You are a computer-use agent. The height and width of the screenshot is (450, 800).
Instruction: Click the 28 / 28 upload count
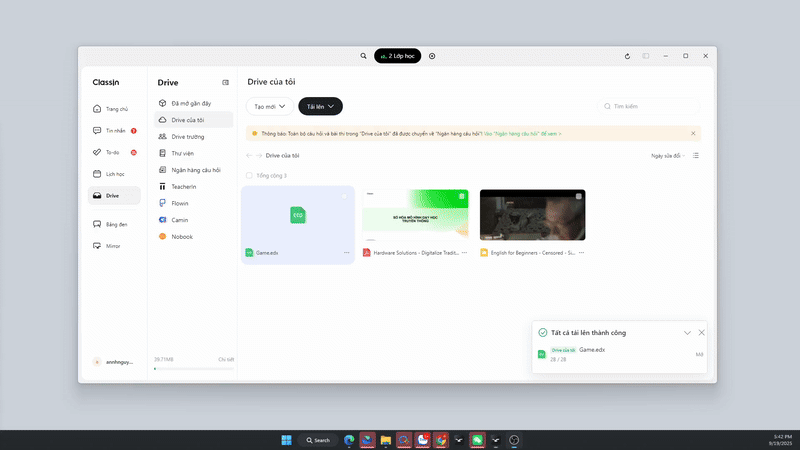558,360
